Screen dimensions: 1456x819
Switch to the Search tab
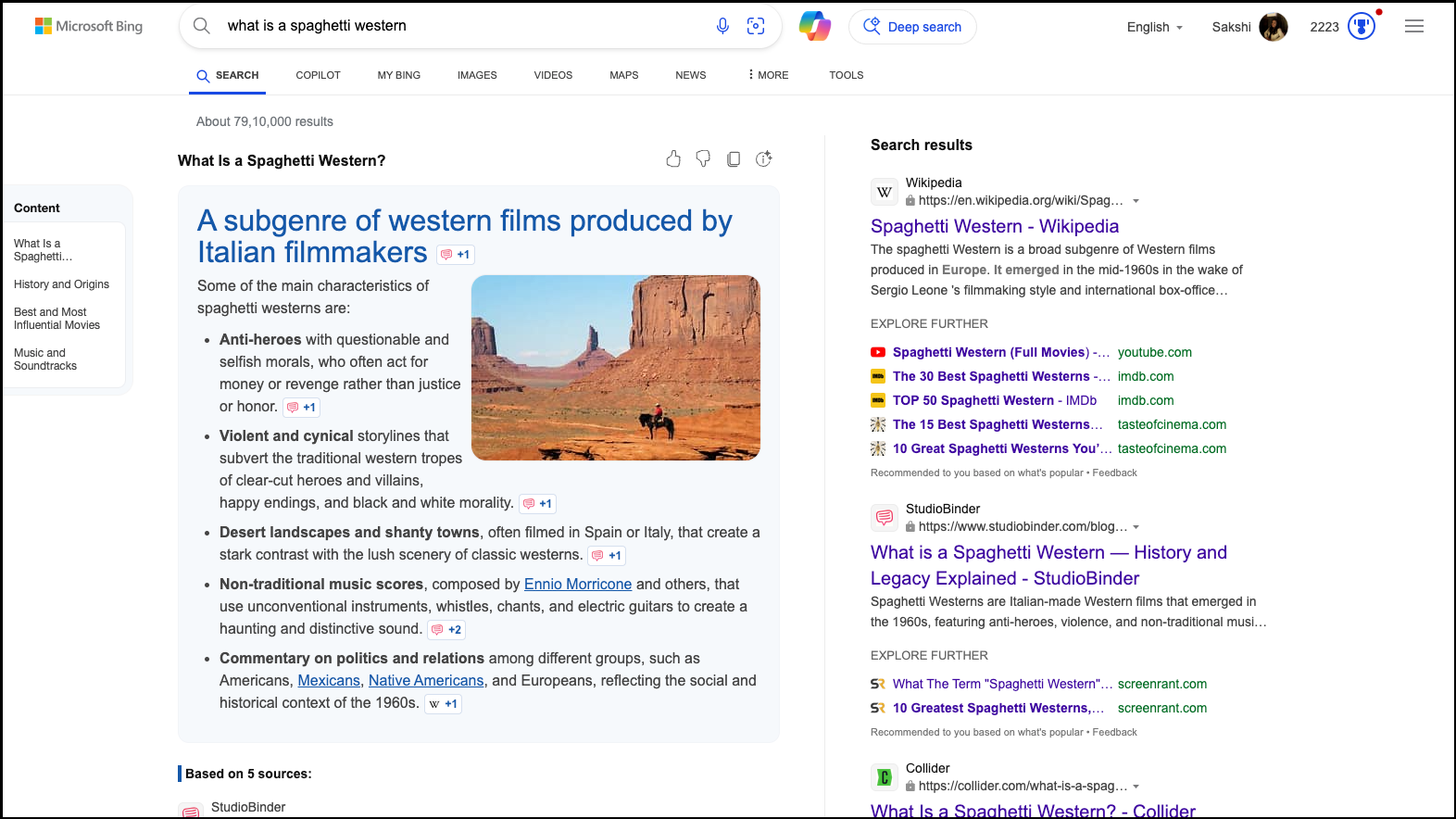pos(228,75)
